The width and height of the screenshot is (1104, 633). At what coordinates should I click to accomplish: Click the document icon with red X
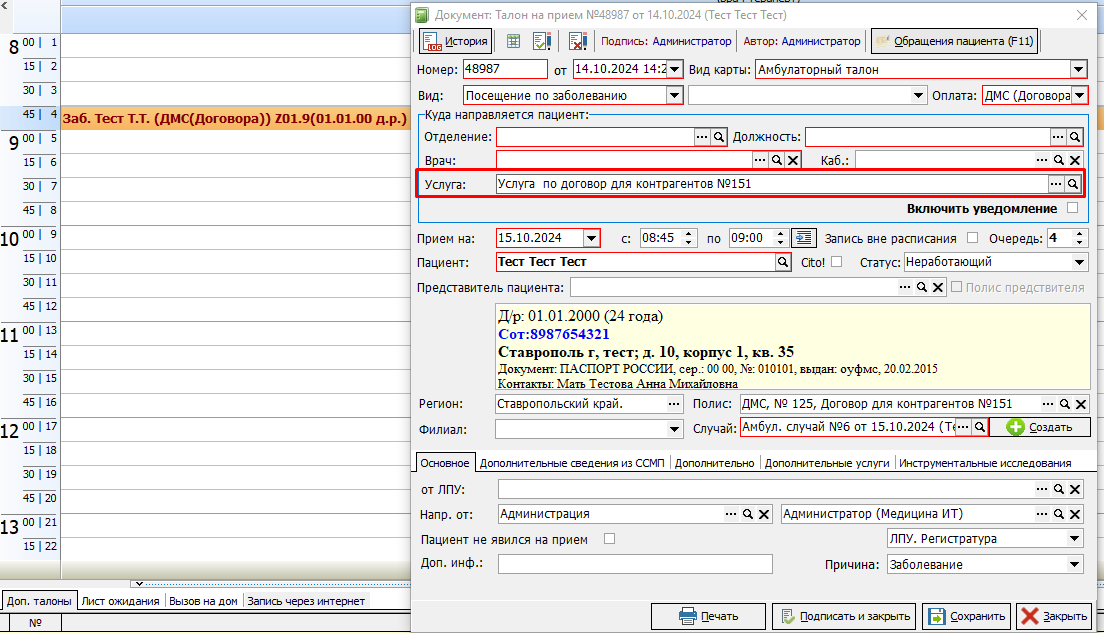click(x=577, y=41)
